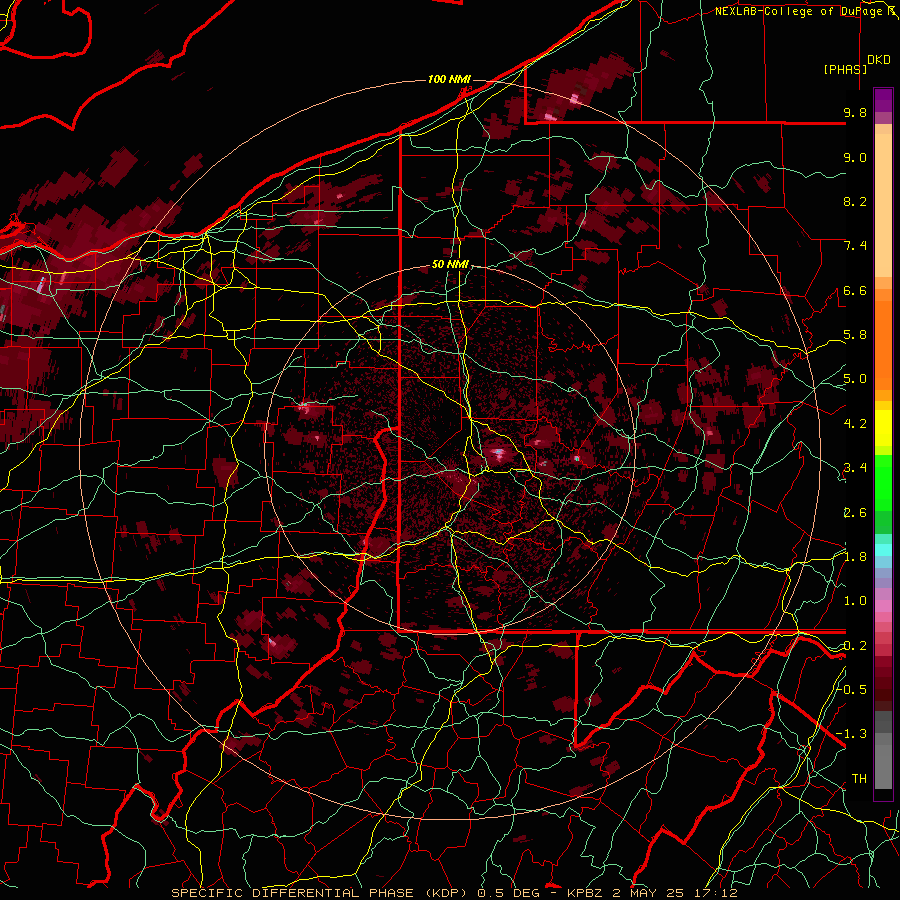Select the 8.2 value on the scale
This screenshot has width=900, height=900.
point(855,201)
